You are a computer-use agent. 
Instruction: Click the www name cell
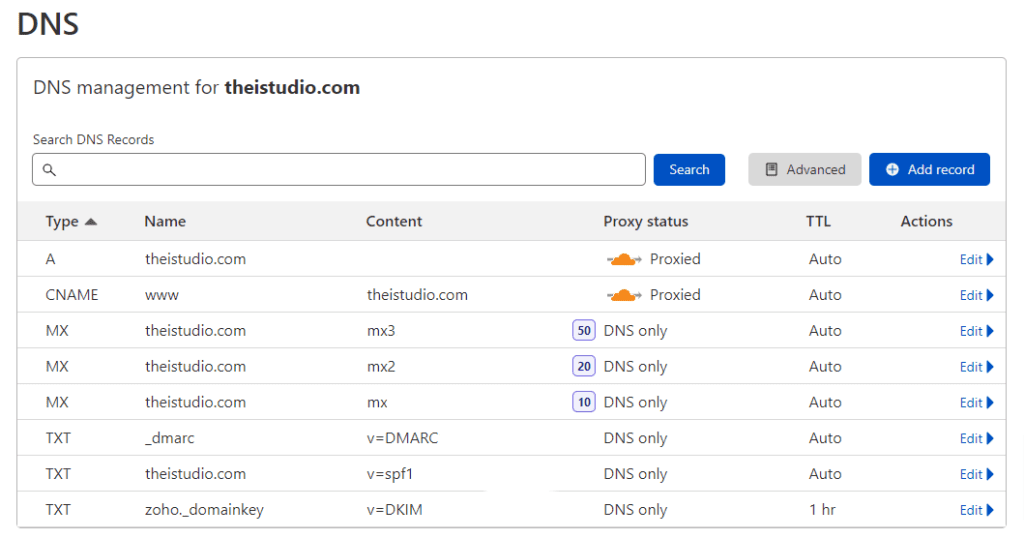tap(162, 295)
